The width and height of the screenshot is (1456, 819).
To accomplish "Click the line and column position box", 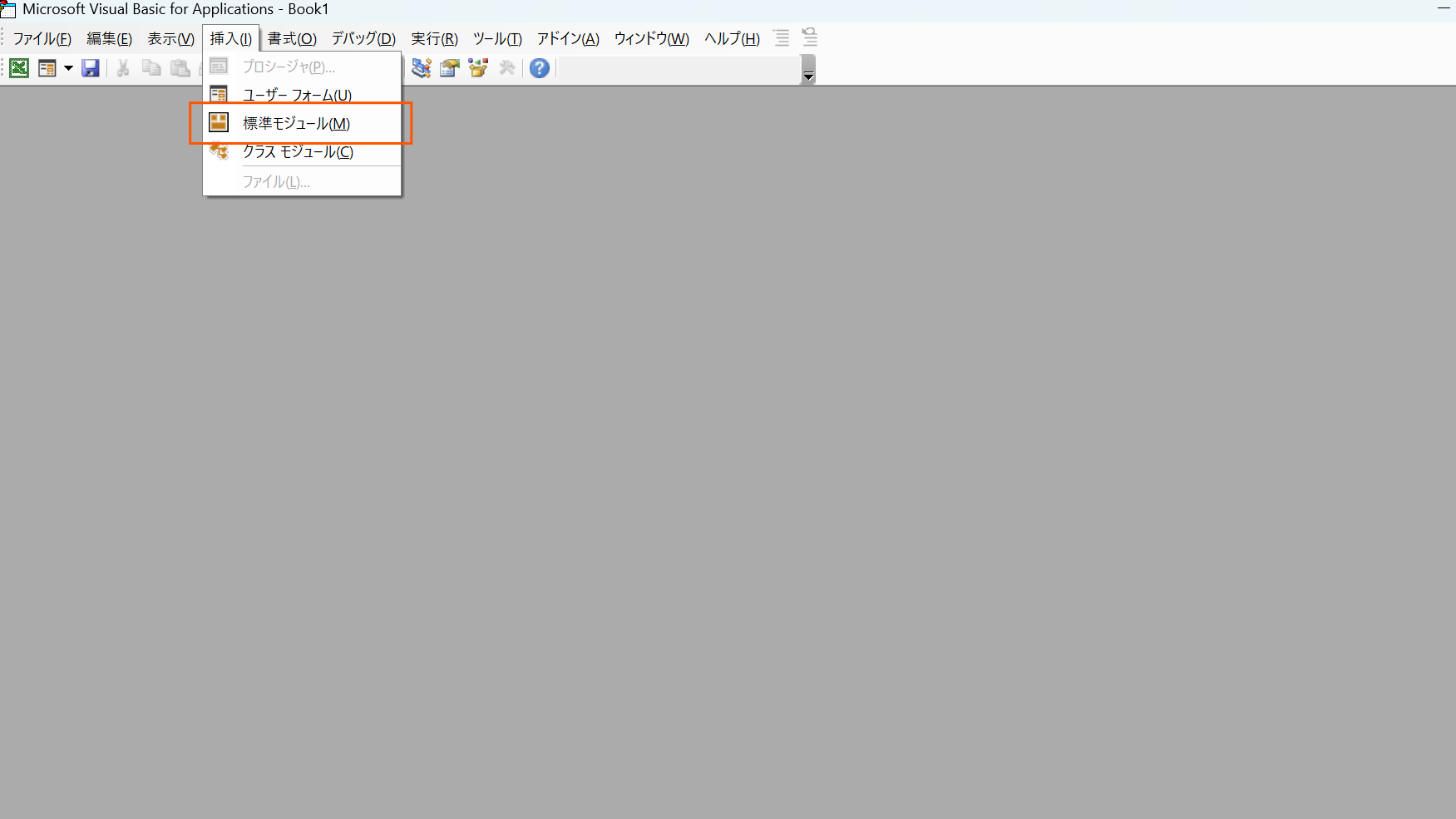I will point(678,68).
